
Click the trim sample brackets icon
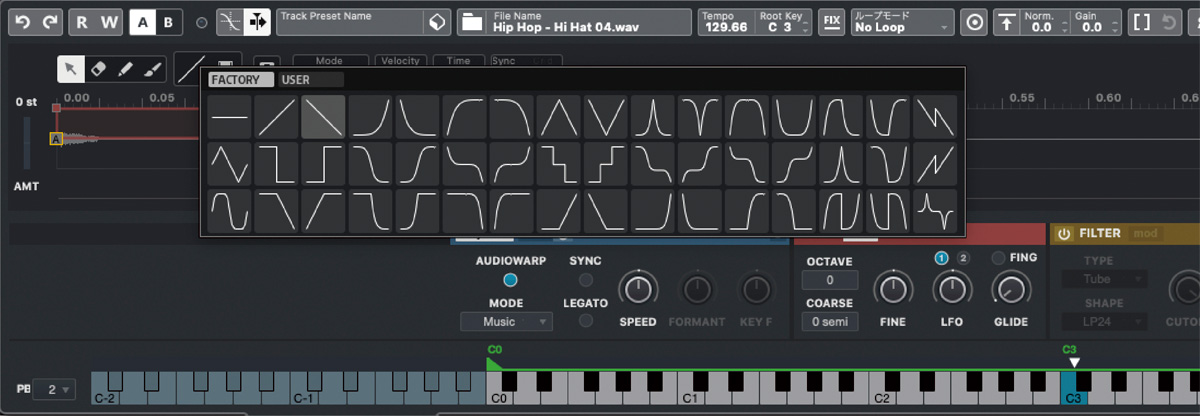tap(1140, 22)
